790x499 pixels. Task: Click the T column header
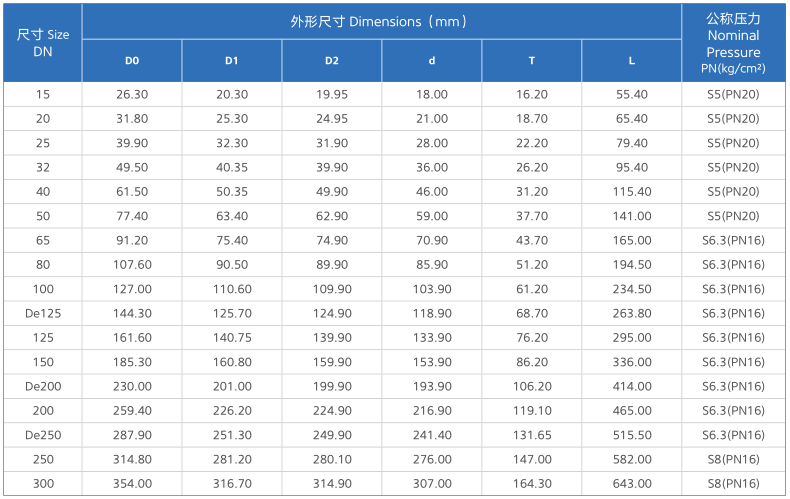click(x=532, y=61)
